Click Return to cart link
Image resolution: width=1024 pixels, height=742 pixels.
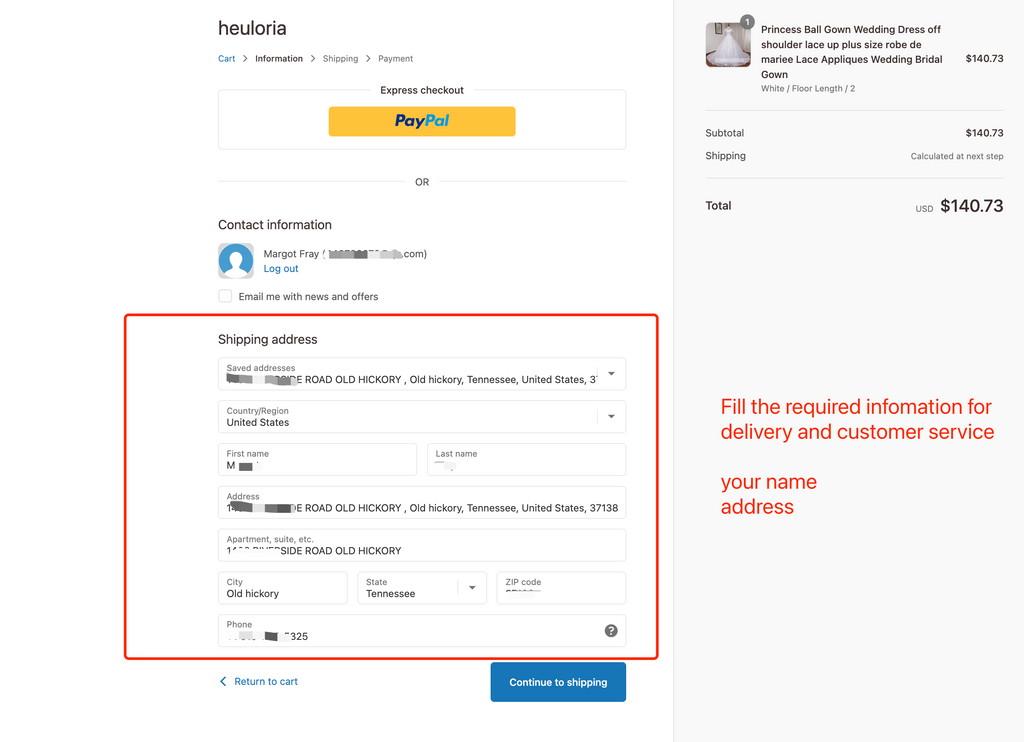[x=266, y=682]
